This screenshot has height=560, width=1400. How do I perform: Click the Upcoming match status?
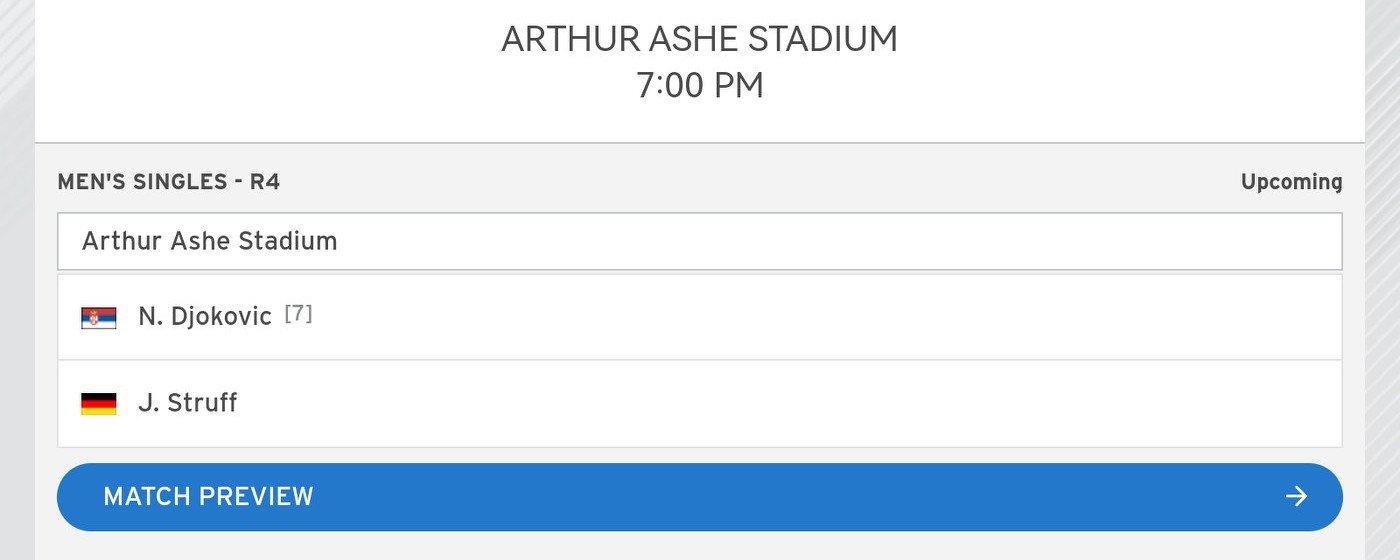(1292, 182)
